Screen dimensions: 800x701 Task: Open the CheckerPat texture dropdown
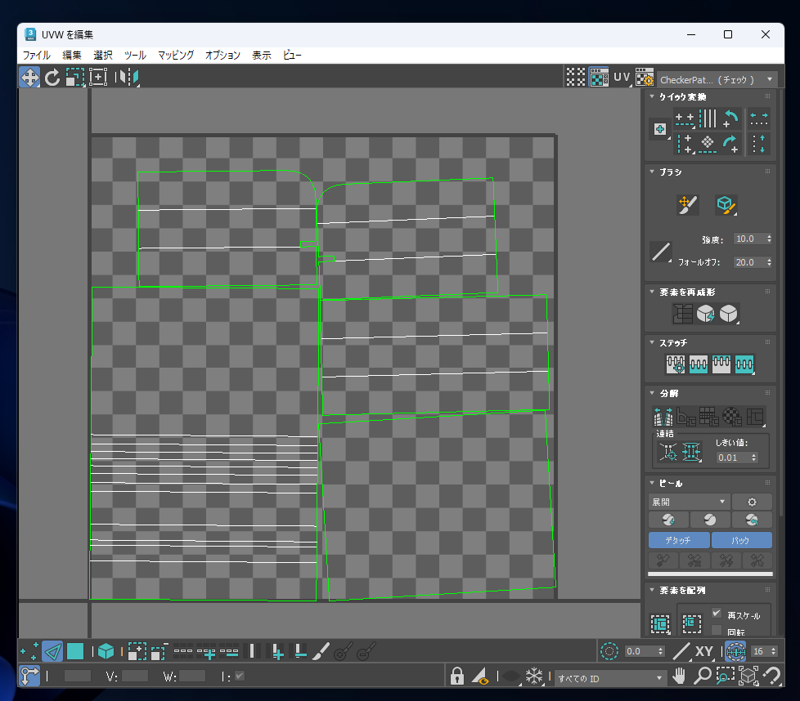[x=717, y=79]
